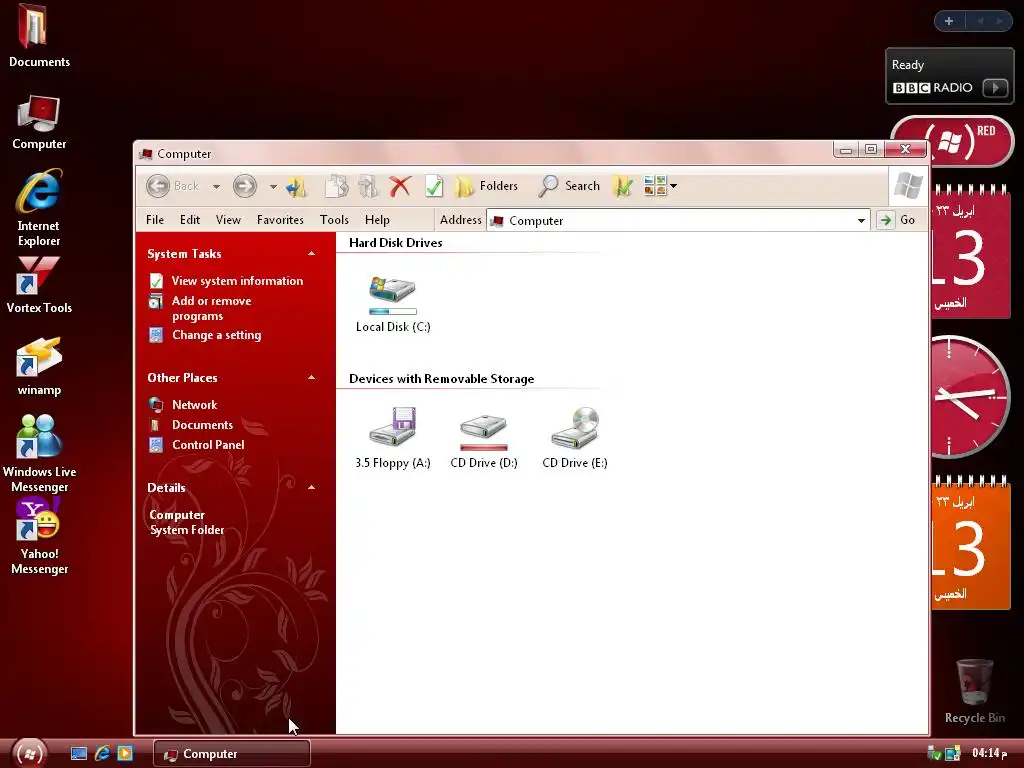
Task: Select the CD Drive (E:) icon
Action: pyautogui.click(x=575, y=438)
